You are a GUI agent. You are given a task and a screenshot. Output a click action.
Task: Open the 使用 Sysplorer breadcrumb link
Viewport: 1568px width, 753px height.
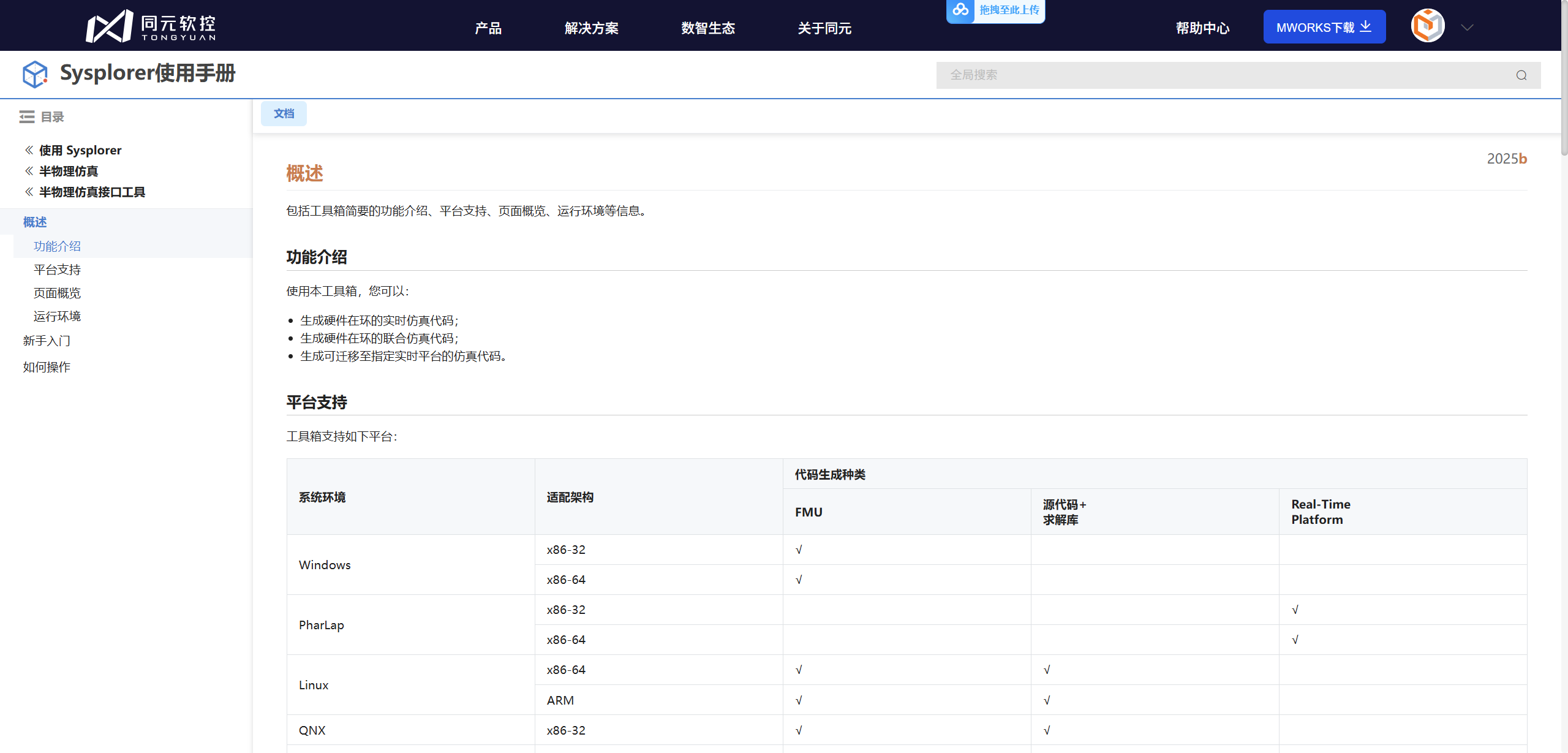tap(80, 150)
